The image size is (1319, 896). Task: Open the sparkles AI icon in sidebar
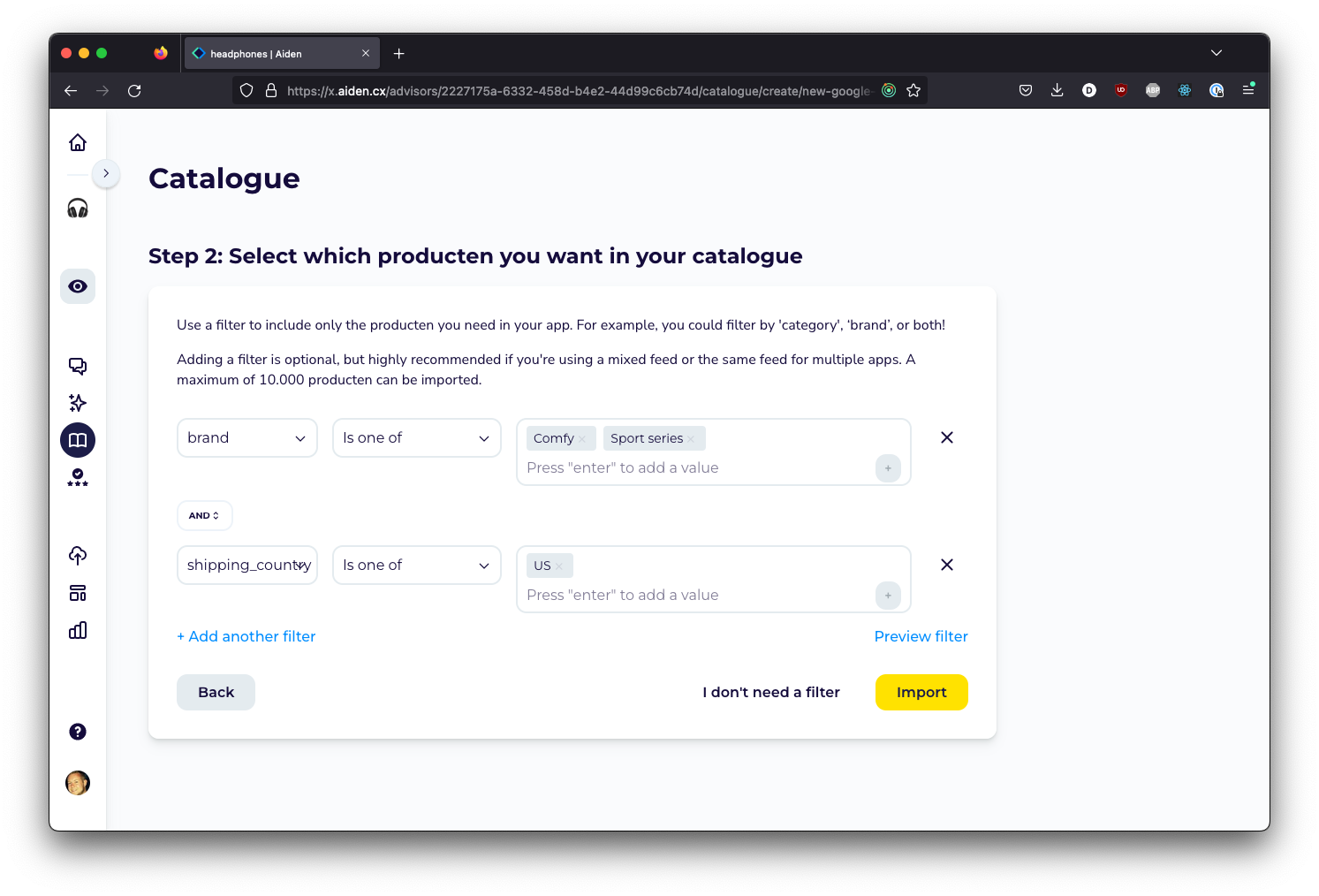(78, 403)
